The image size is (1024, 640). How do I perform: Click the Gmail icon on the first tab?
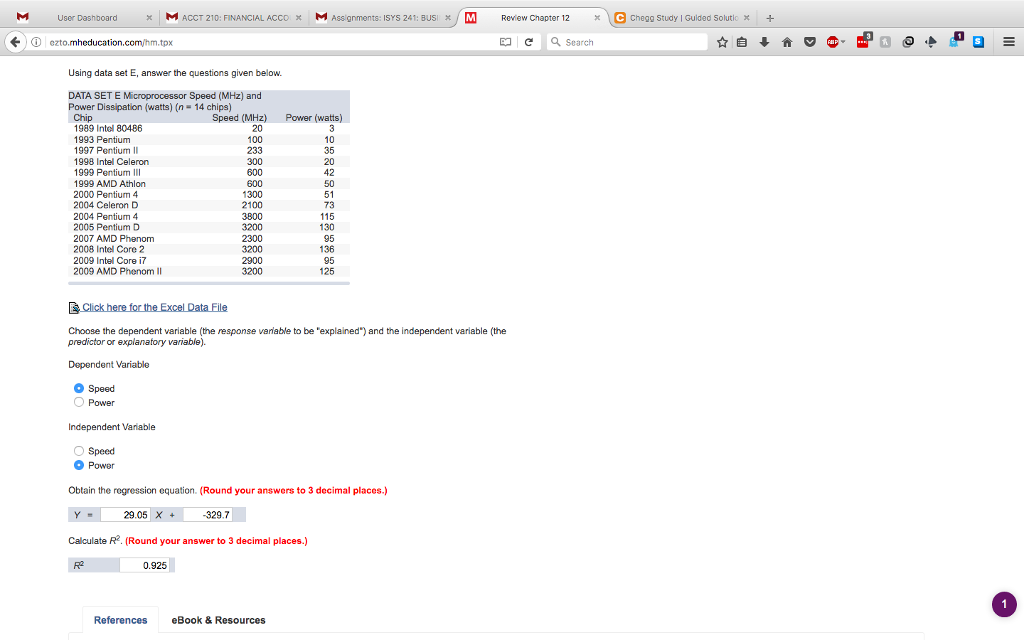click(x=22, y=17)
